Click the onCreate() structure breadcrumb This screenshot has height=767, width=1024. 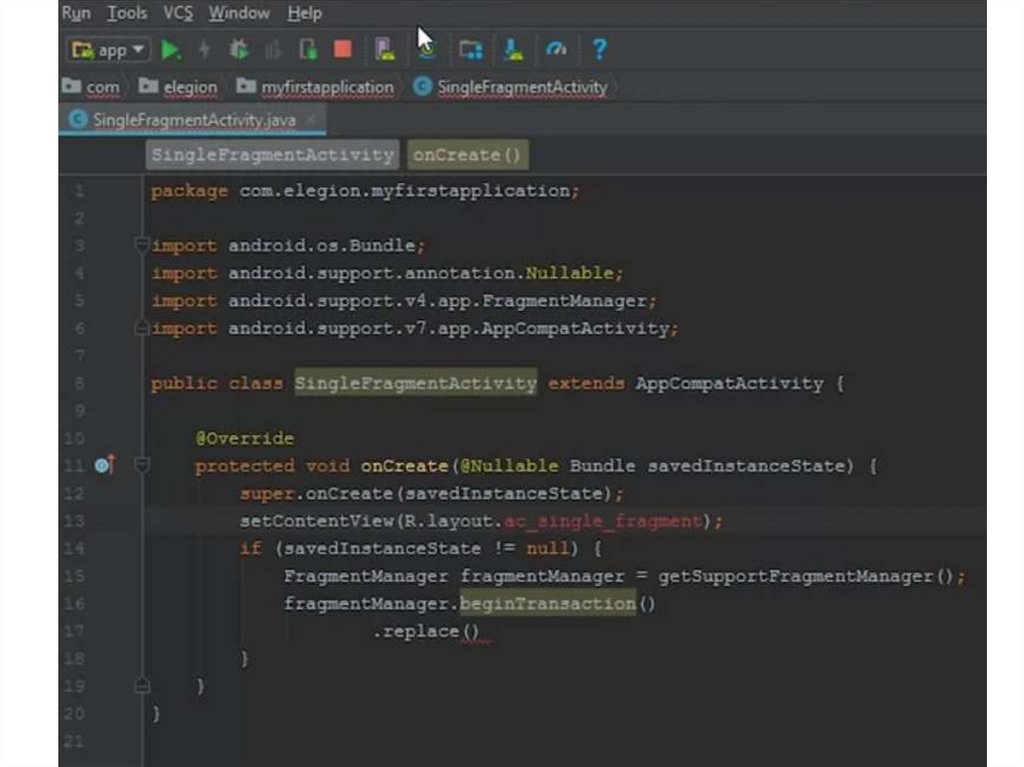coord(467,155)
